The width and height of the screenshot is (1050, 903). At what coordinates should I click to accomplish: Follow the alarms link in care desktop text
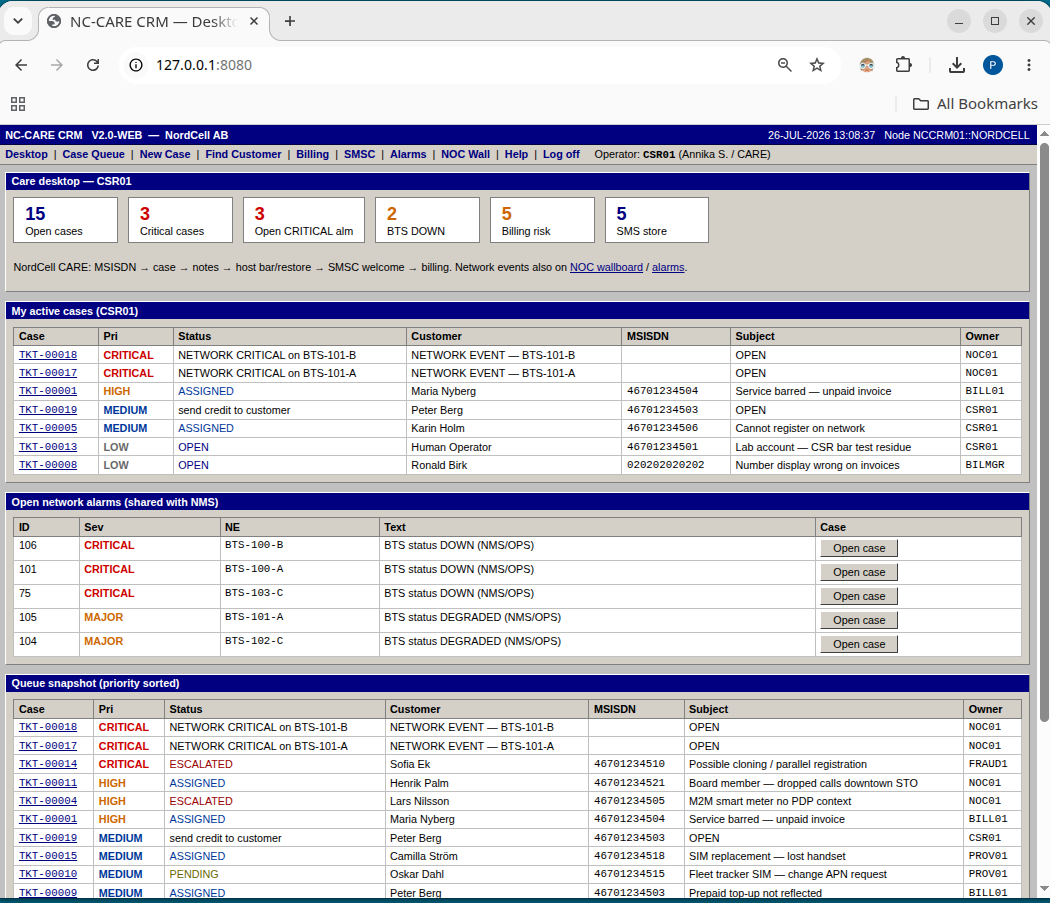coord(668,267)
